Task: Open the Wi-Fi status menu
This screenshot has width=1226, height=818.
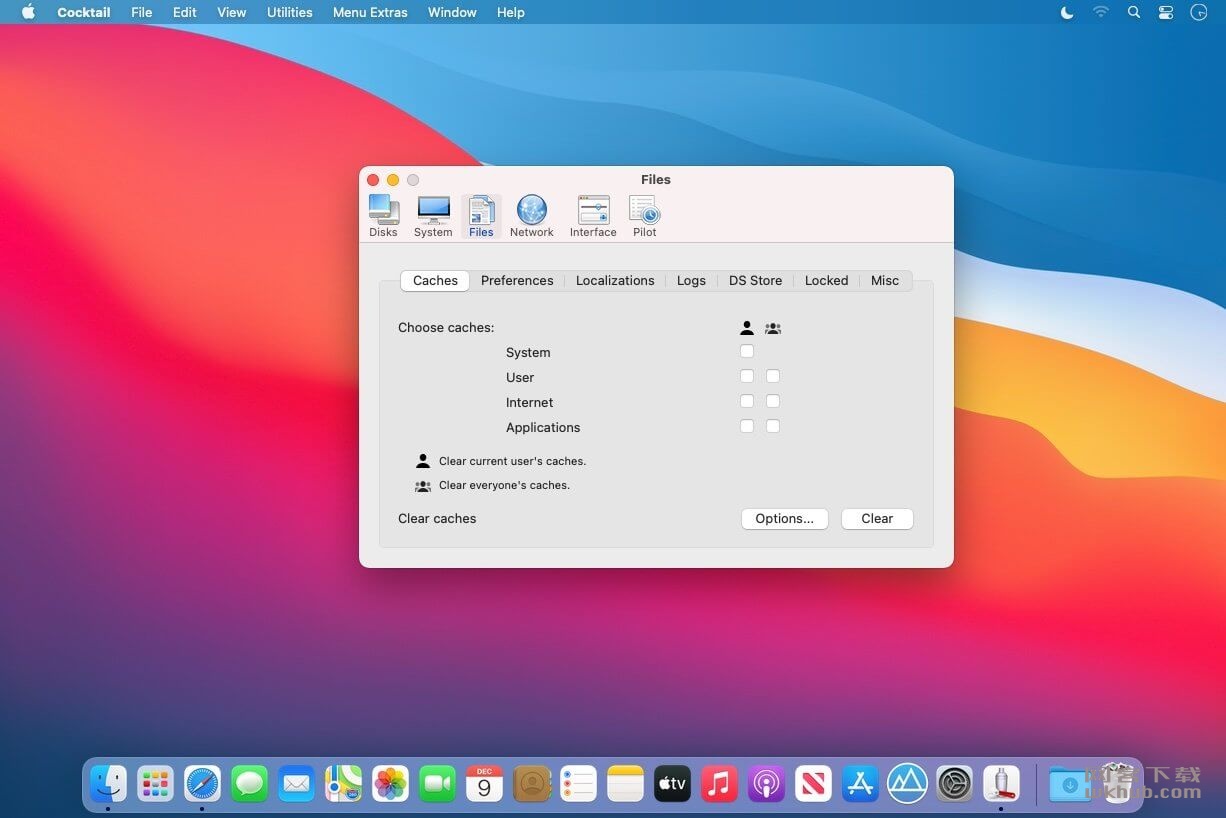Action: click(x=1101, y=12)
